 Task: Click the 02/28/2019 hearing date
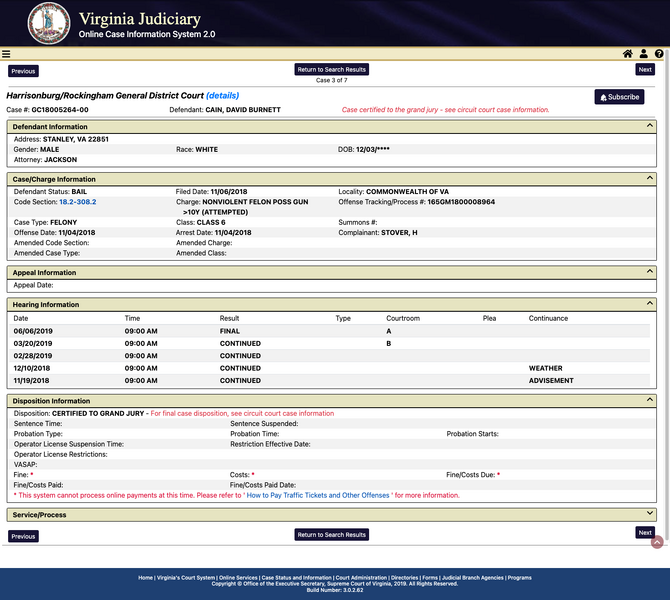click(33, 356)
